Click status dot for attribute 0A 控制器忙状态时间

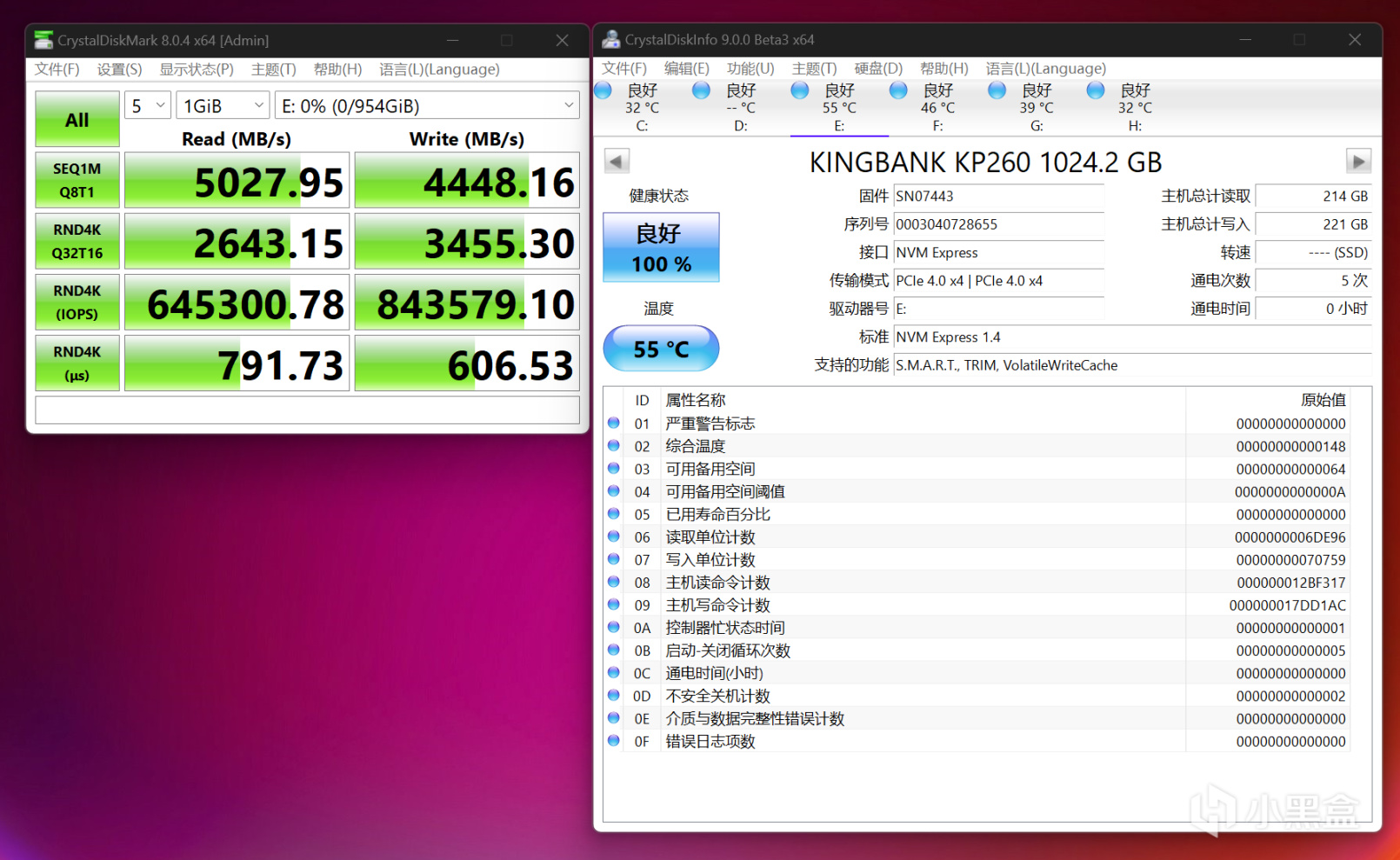[614, 627]
